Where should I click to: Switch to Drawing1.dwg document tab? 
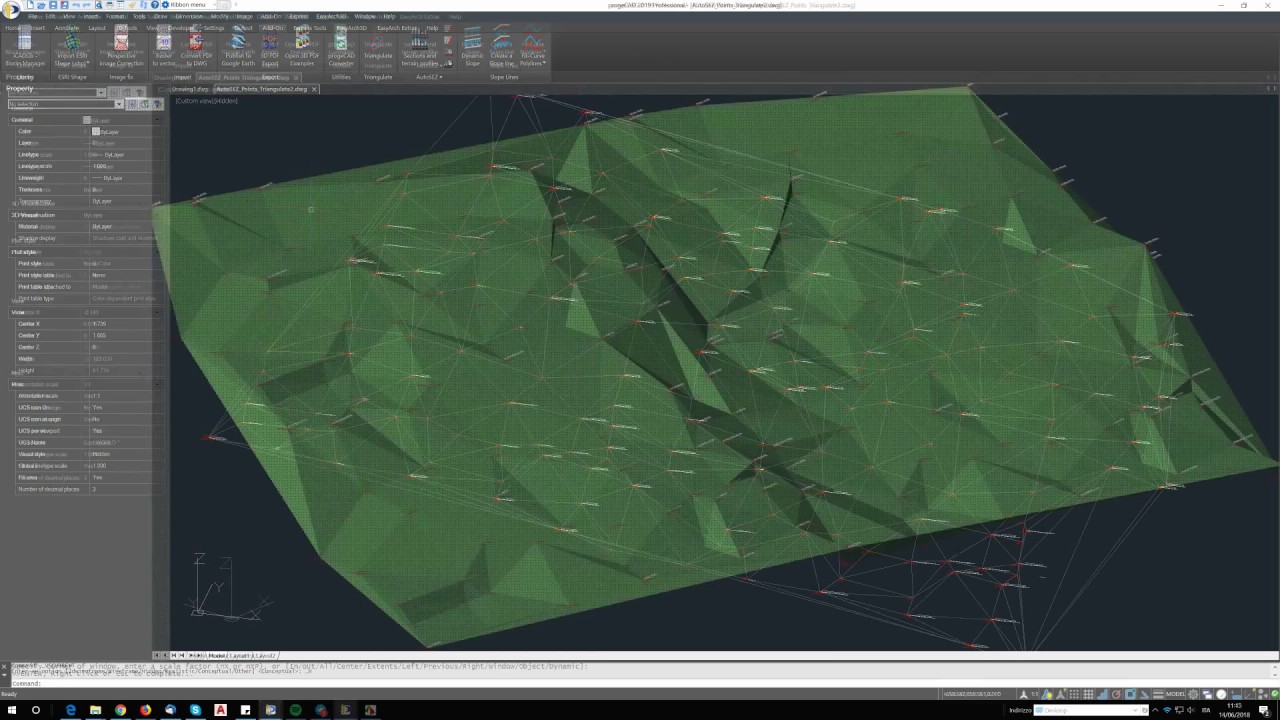click(x=190, y=89)
